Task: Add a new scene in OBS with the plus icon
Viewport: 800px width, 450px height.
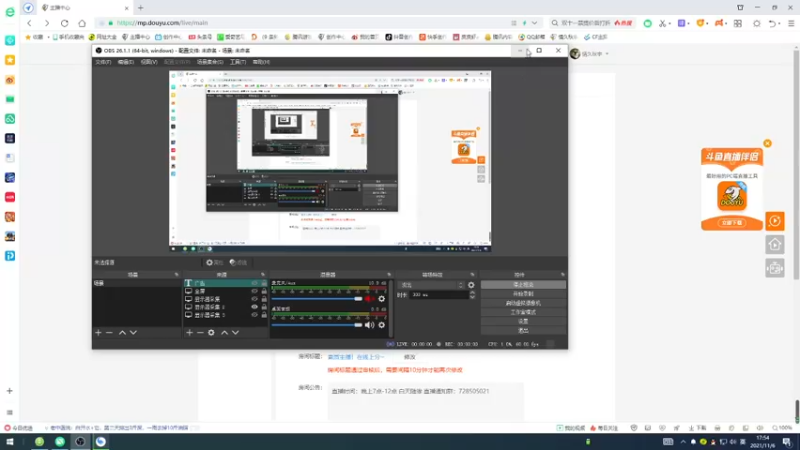Action: pyautogui.click(x=98, y=333)
